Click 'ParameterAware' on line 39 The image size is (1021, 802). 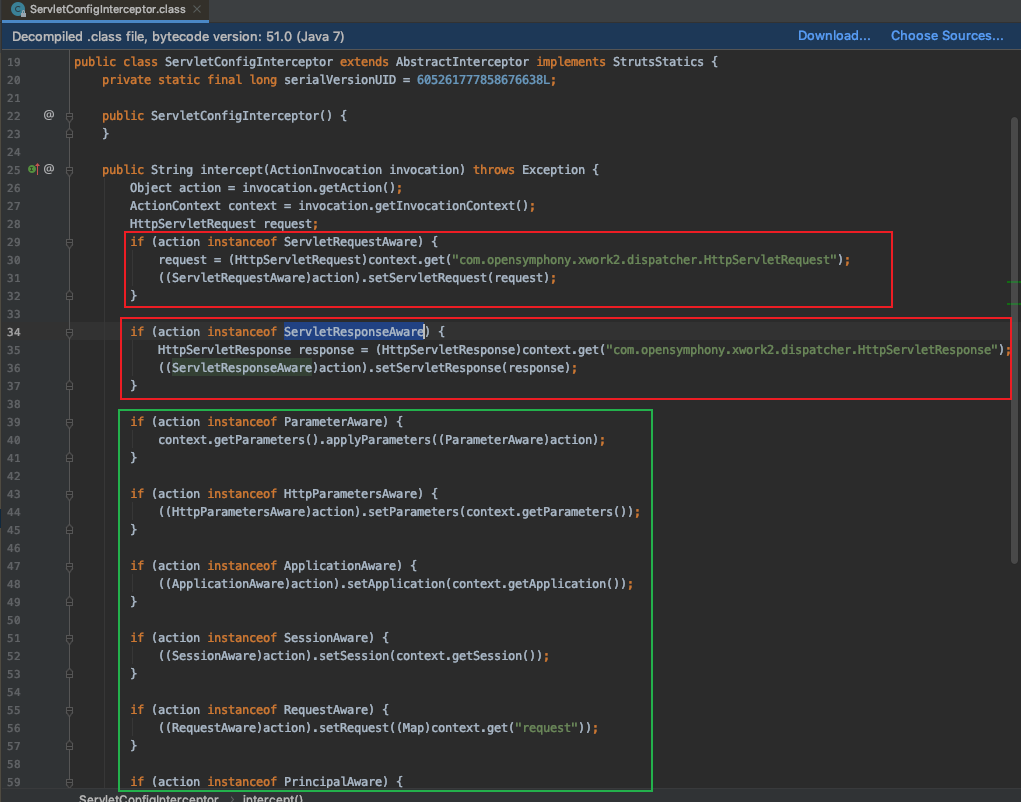click(333, 422)
